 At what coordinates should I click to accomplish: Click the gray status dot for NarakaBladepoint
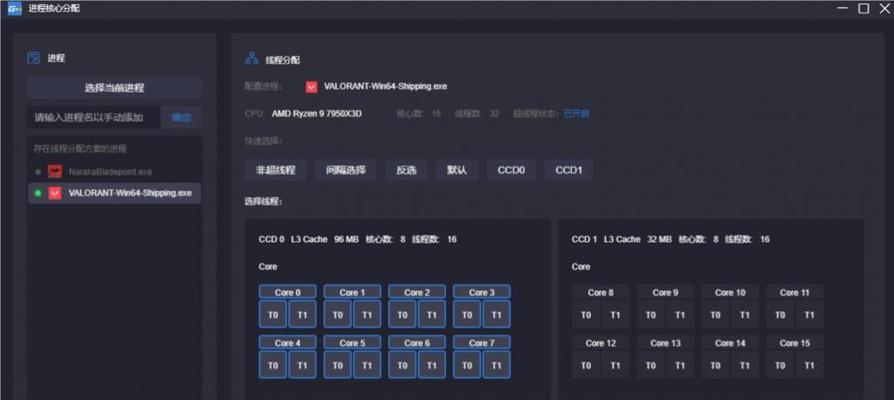38,172
